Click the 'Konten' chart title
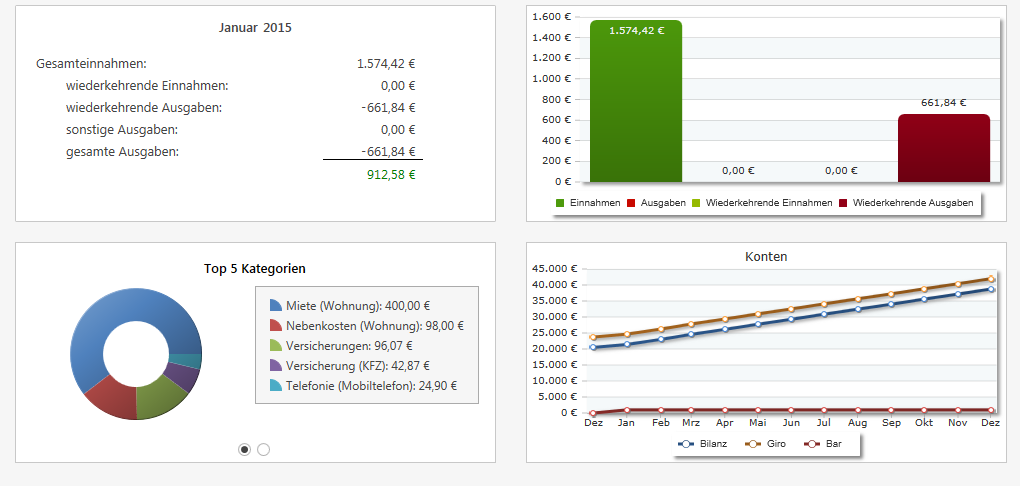The width and height of the screenshot is (1020, 486). coord(766,256)
